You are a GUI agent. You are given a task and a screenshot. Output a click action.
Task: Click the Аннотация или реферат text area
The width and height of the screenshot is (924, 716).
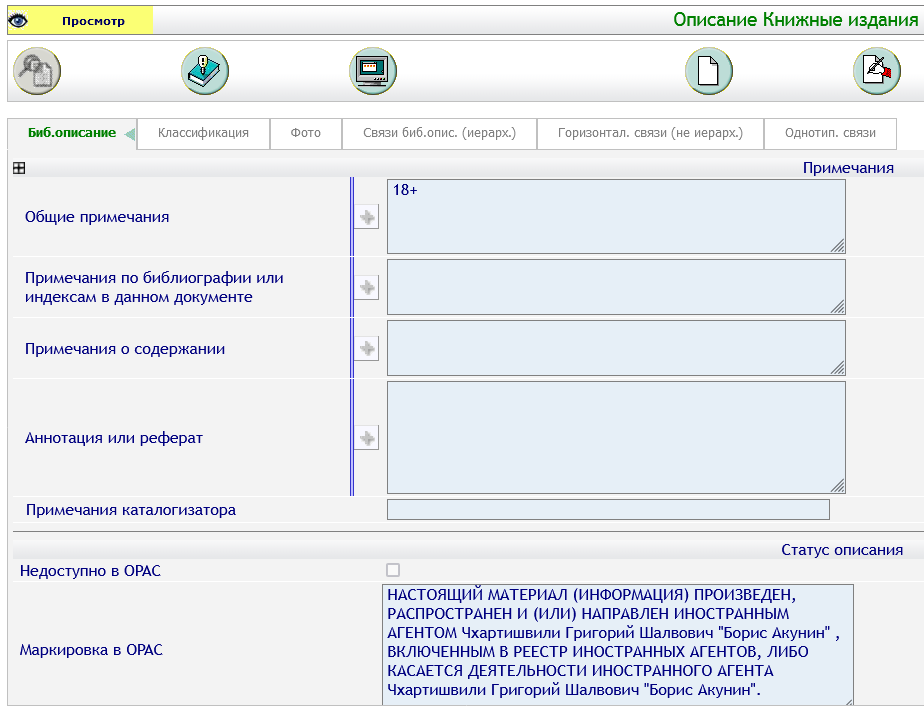(x=616, y=437)
